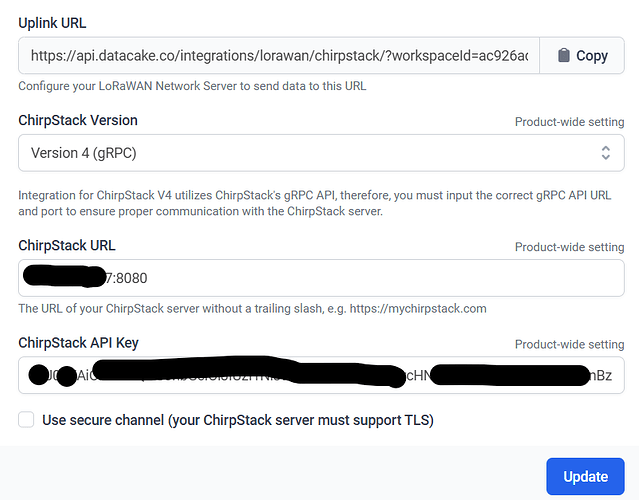Click "Product-wide setting" beside ChirpStack URL
This screenshot has width=639, height=500.
click(x=569, y=247)
